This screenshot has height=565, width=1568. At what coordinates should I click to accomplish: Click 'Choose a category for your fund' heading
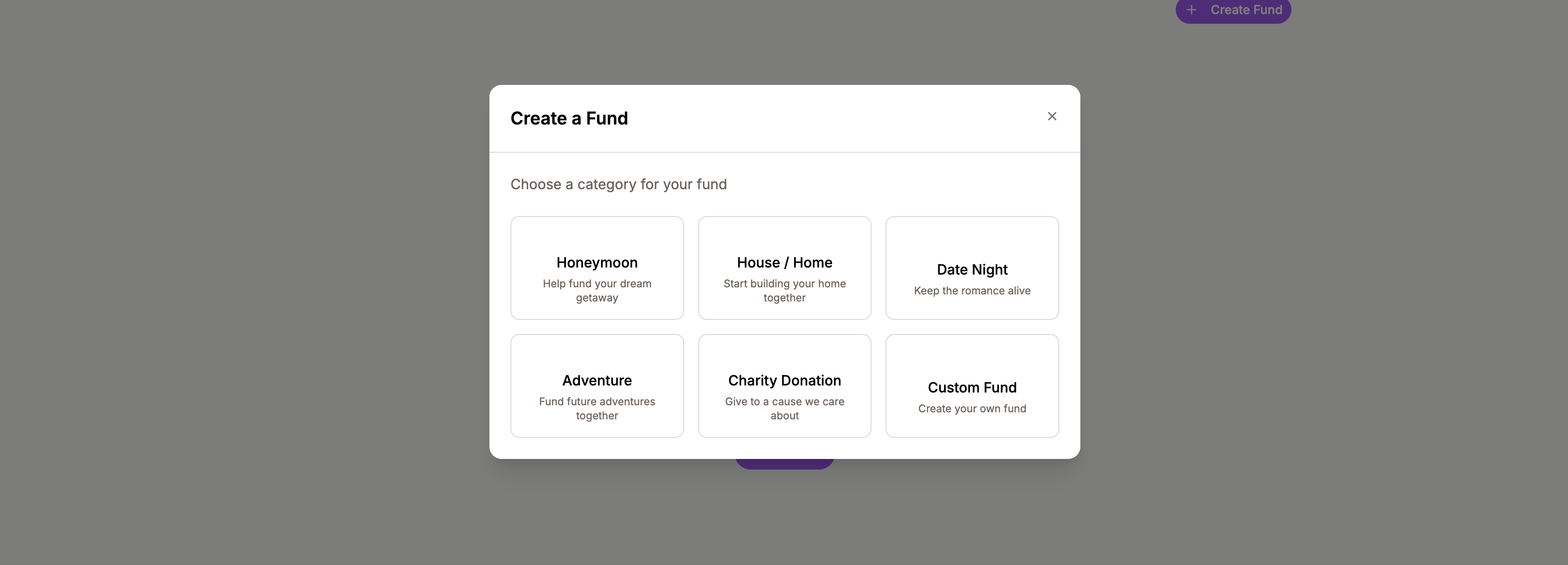pyautogui.click(x=618, y=184)
